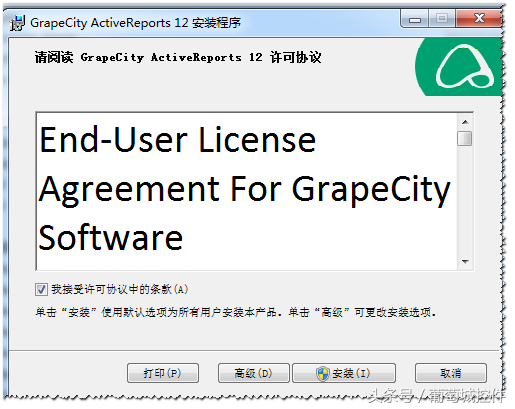Click the 打印(P) print button

coord(163,373)
